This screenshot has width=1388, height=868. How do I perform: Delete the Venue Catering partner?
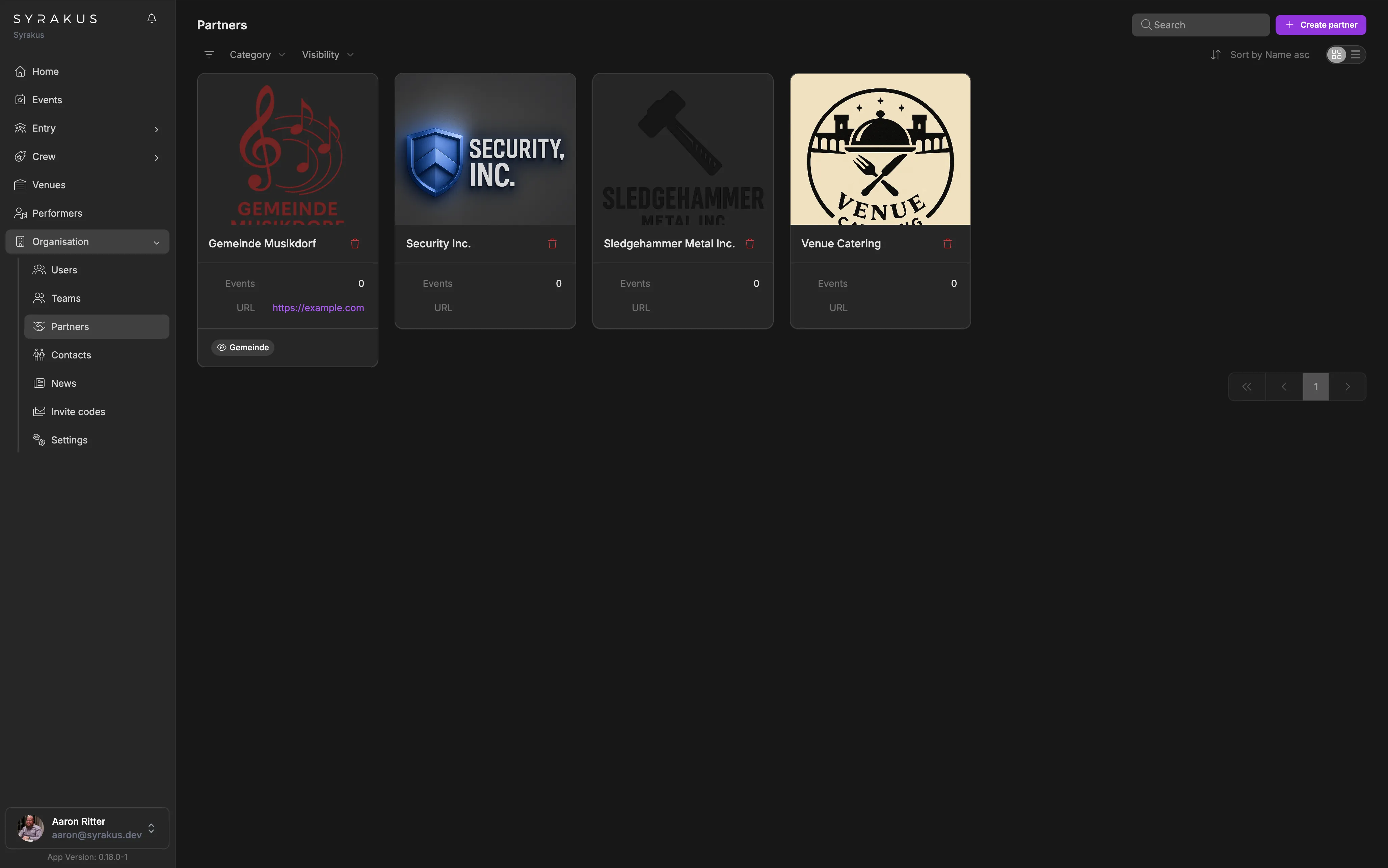point(947,244)
